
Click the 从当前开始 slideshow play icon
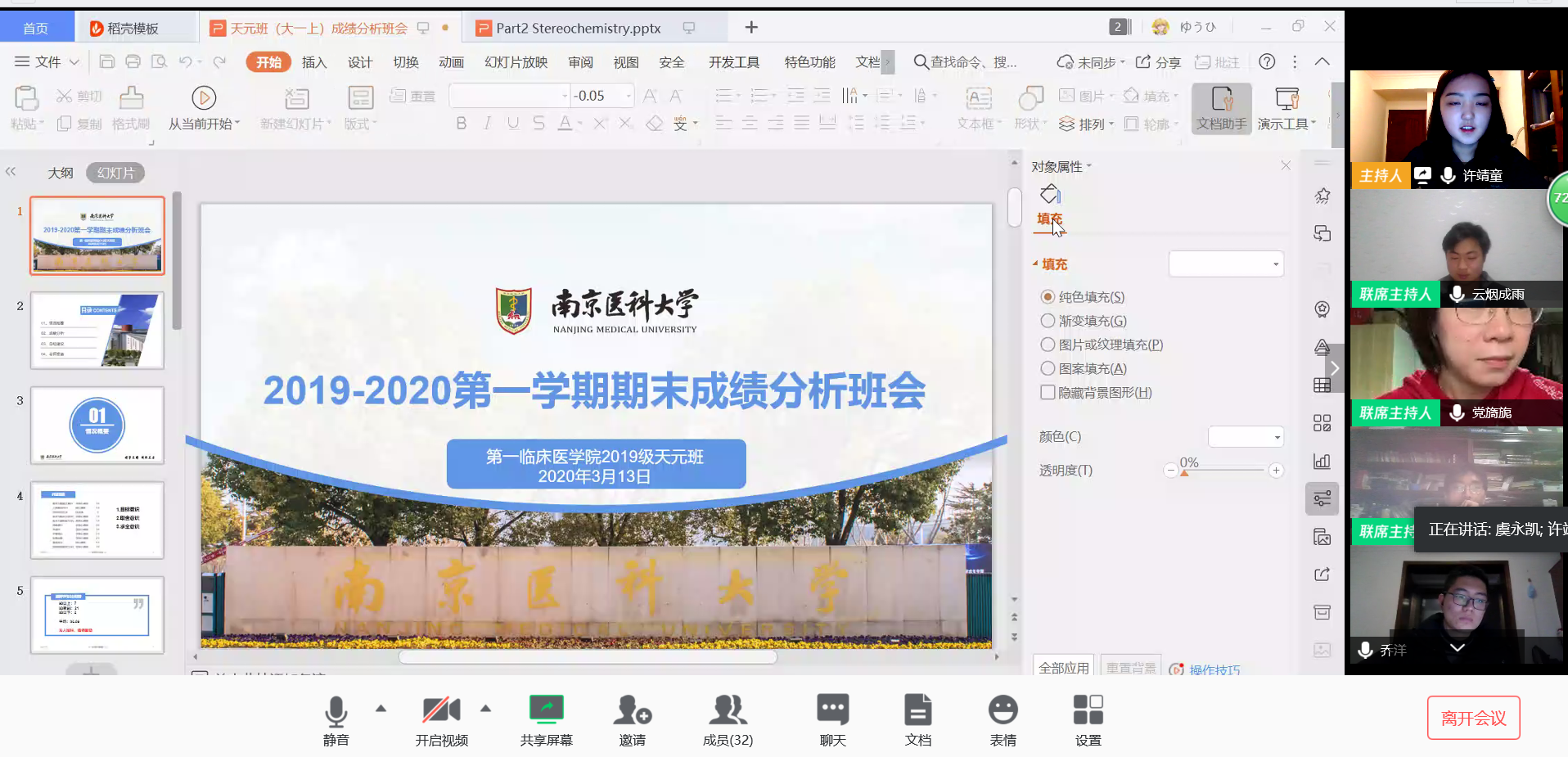[x=204, y=98]
